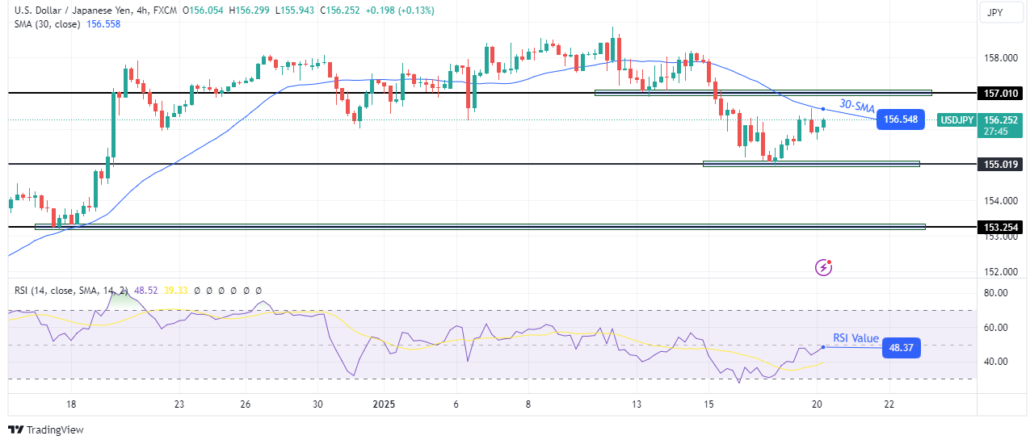This screenshot has width=1030, height=444.
Task: Click the green rectangle near the 155.019 line
Action: click(x=811, y=164)
